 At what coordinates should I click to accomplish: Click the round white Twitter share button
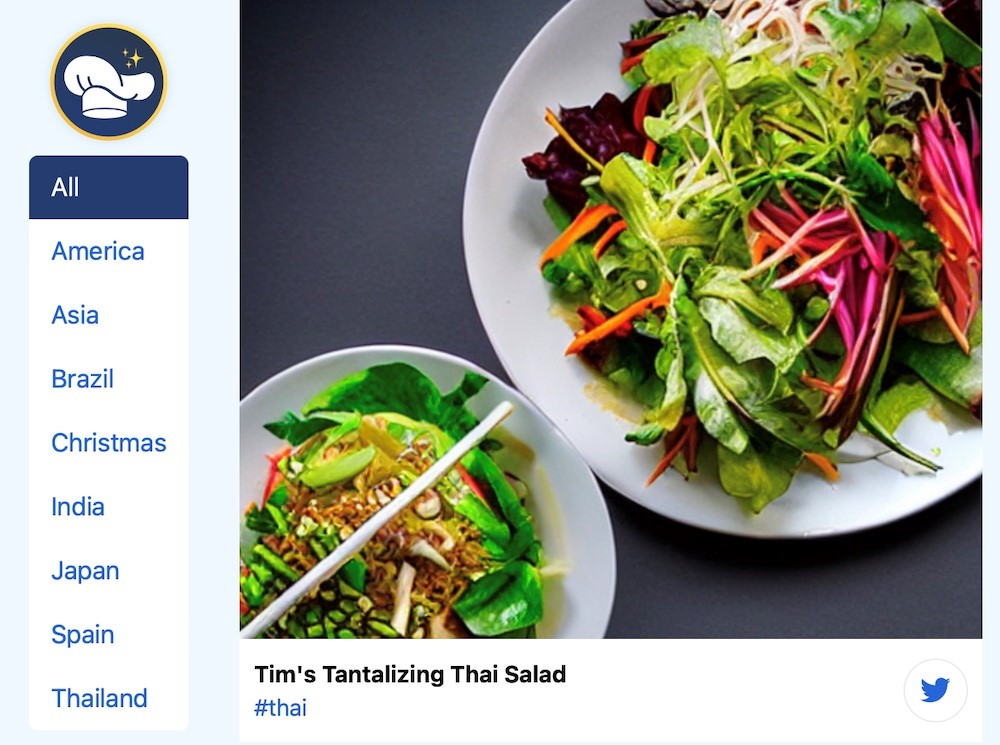tap(935, 690)
